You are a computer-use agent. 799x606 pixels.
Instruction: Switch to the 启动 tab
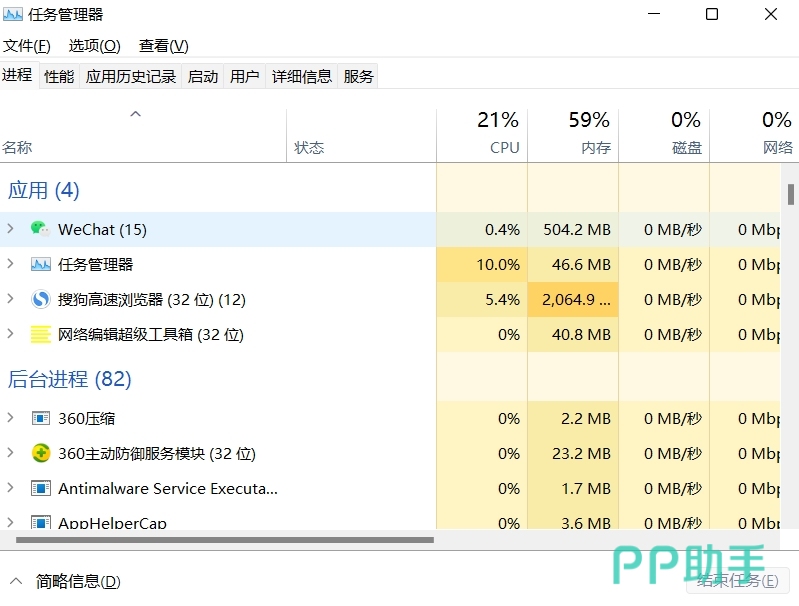pos(203,76)
